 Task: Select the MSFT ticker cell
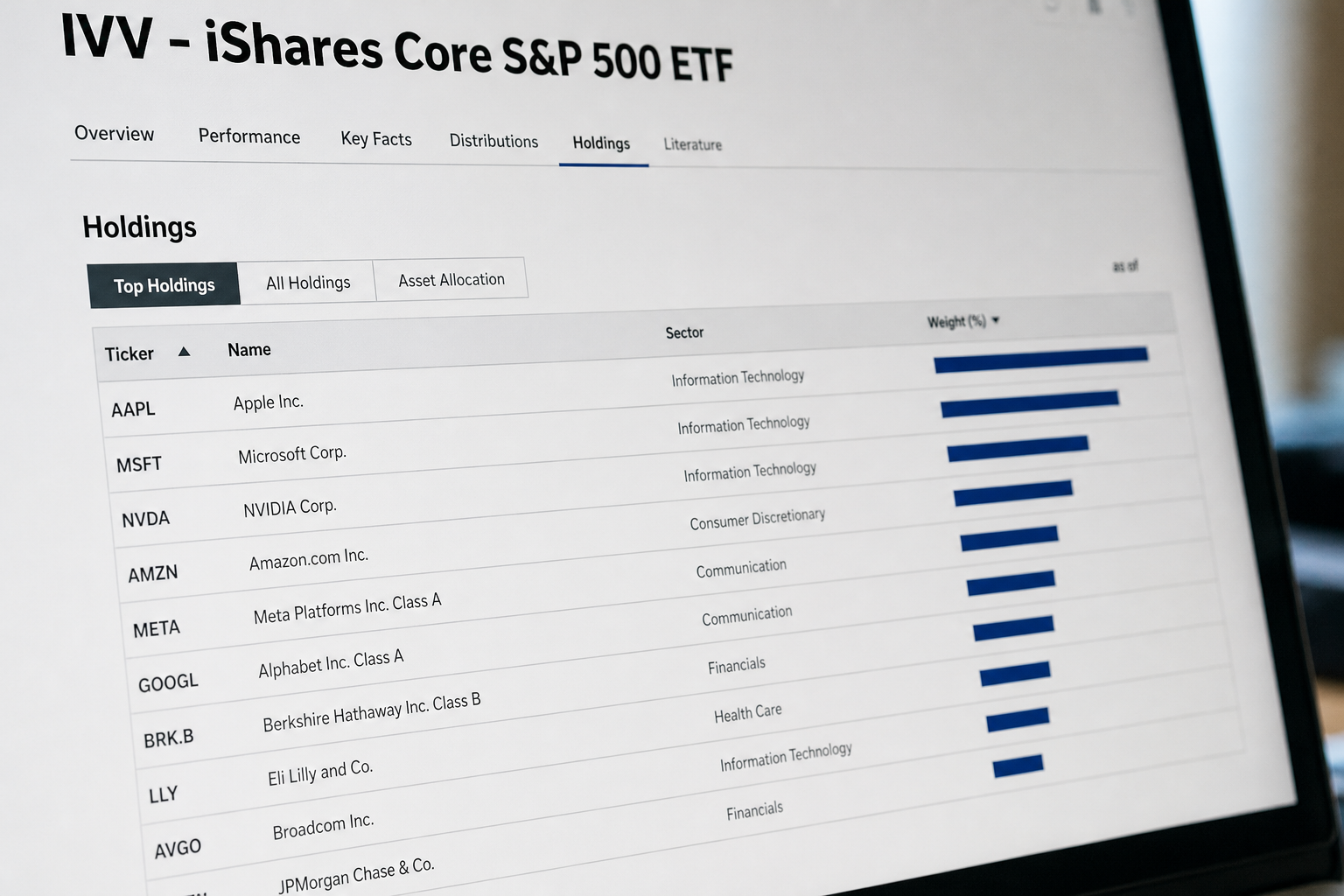coord(139,465)
